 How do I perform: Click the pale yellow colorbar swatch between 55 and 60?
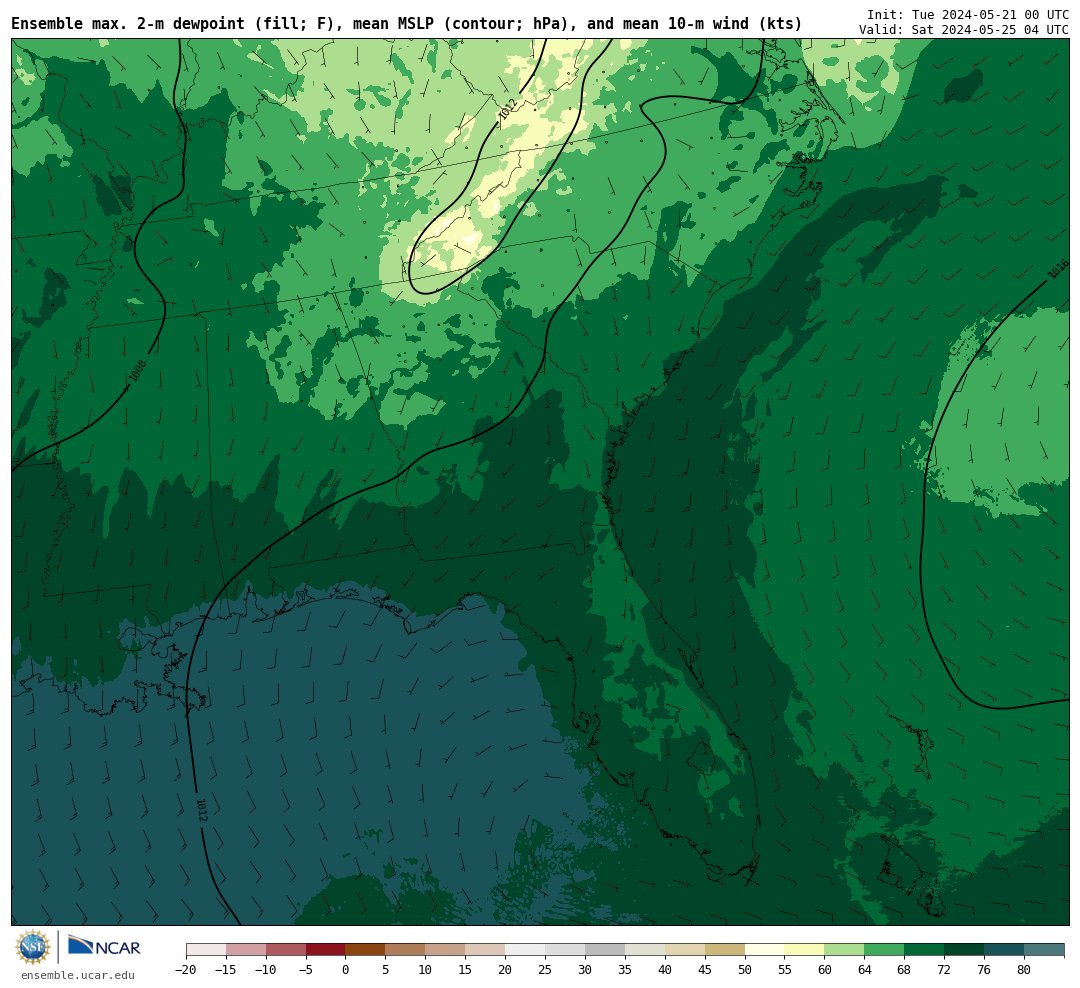804,950
